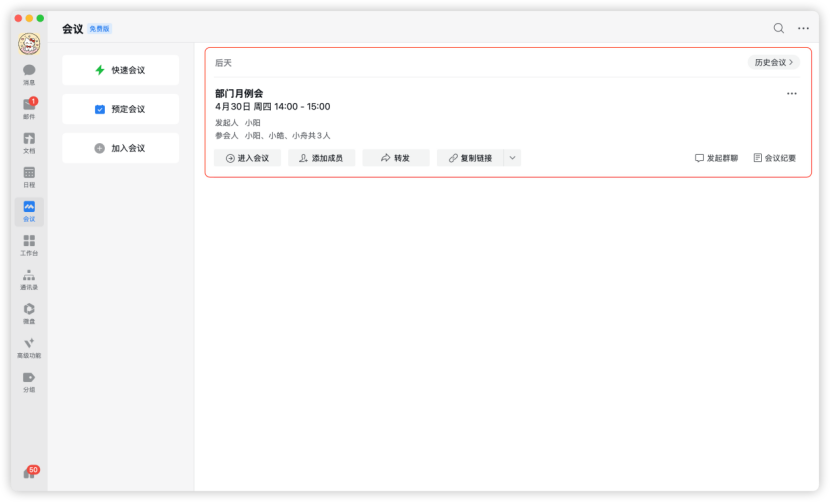This screenshot has height=502, width=830.
Task: Open the 通讯录 contacts icon
Action: pyautogui.click(x=29, y=280)
